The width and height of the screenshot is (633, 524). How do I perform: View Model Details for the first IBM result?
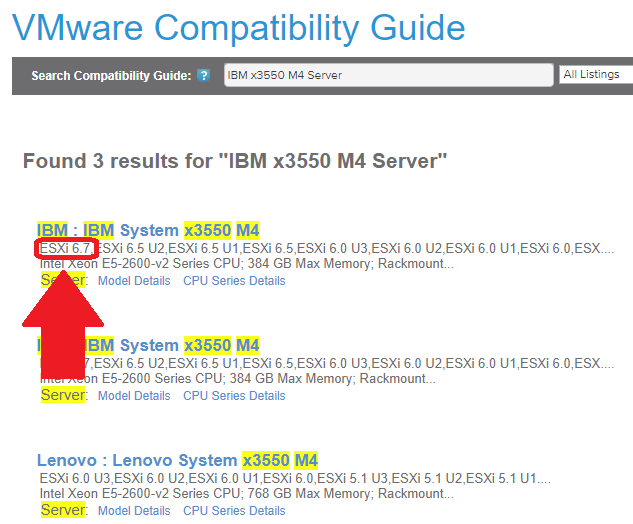pos(134,281)
